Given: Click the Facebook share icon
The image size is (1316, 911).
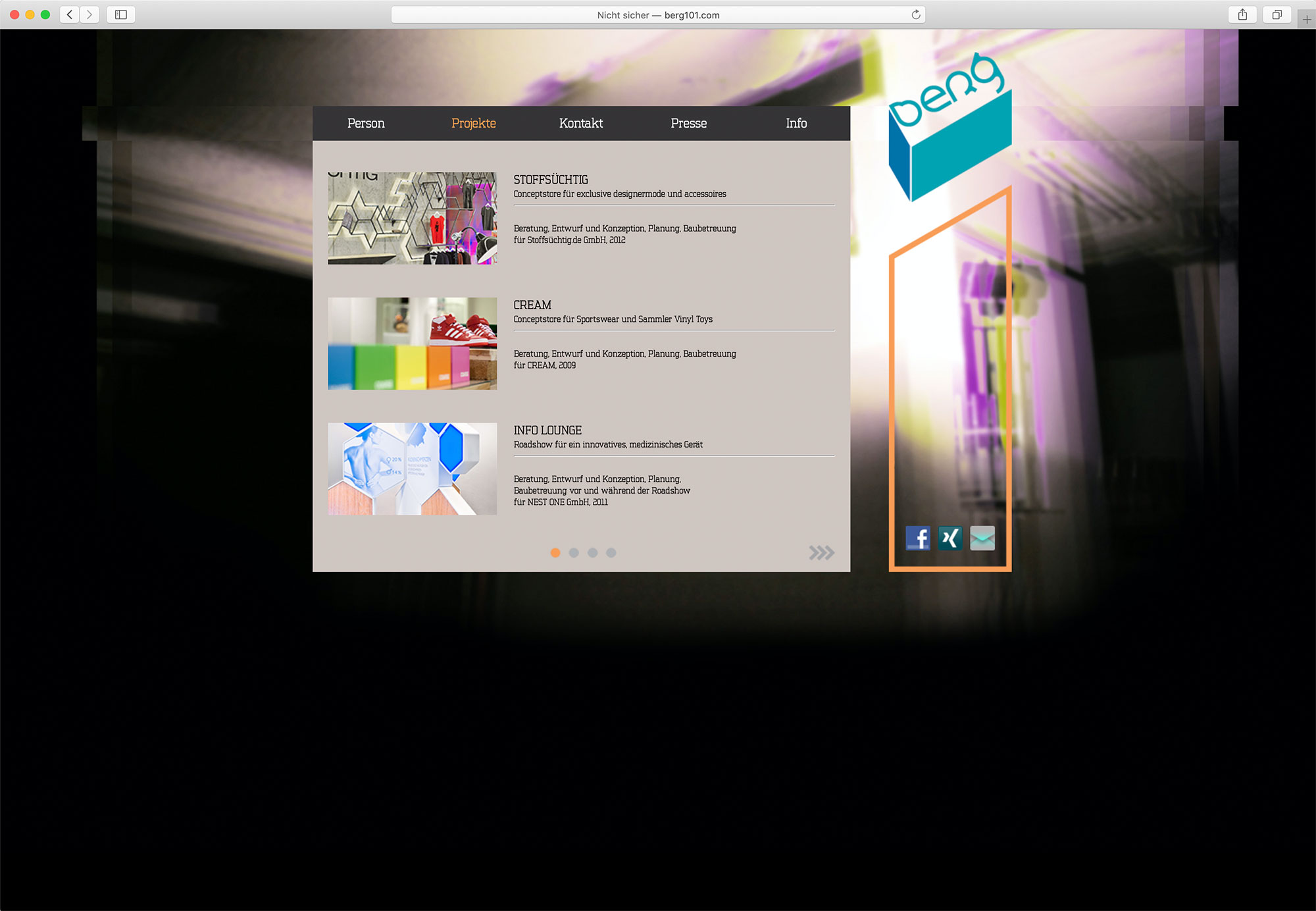Looking at the screenshot, I should (x=918, y=538).
